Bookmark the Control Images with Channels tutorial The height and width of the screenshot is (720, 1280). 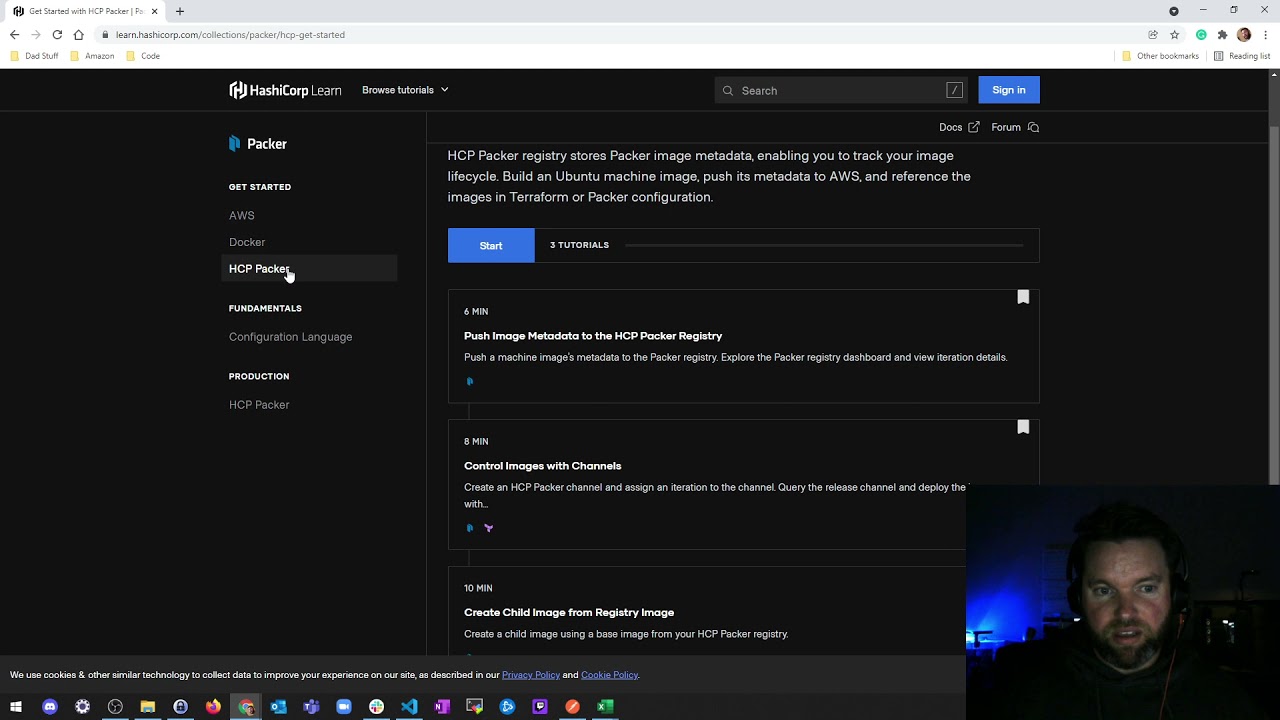[x=1023, y=427]
